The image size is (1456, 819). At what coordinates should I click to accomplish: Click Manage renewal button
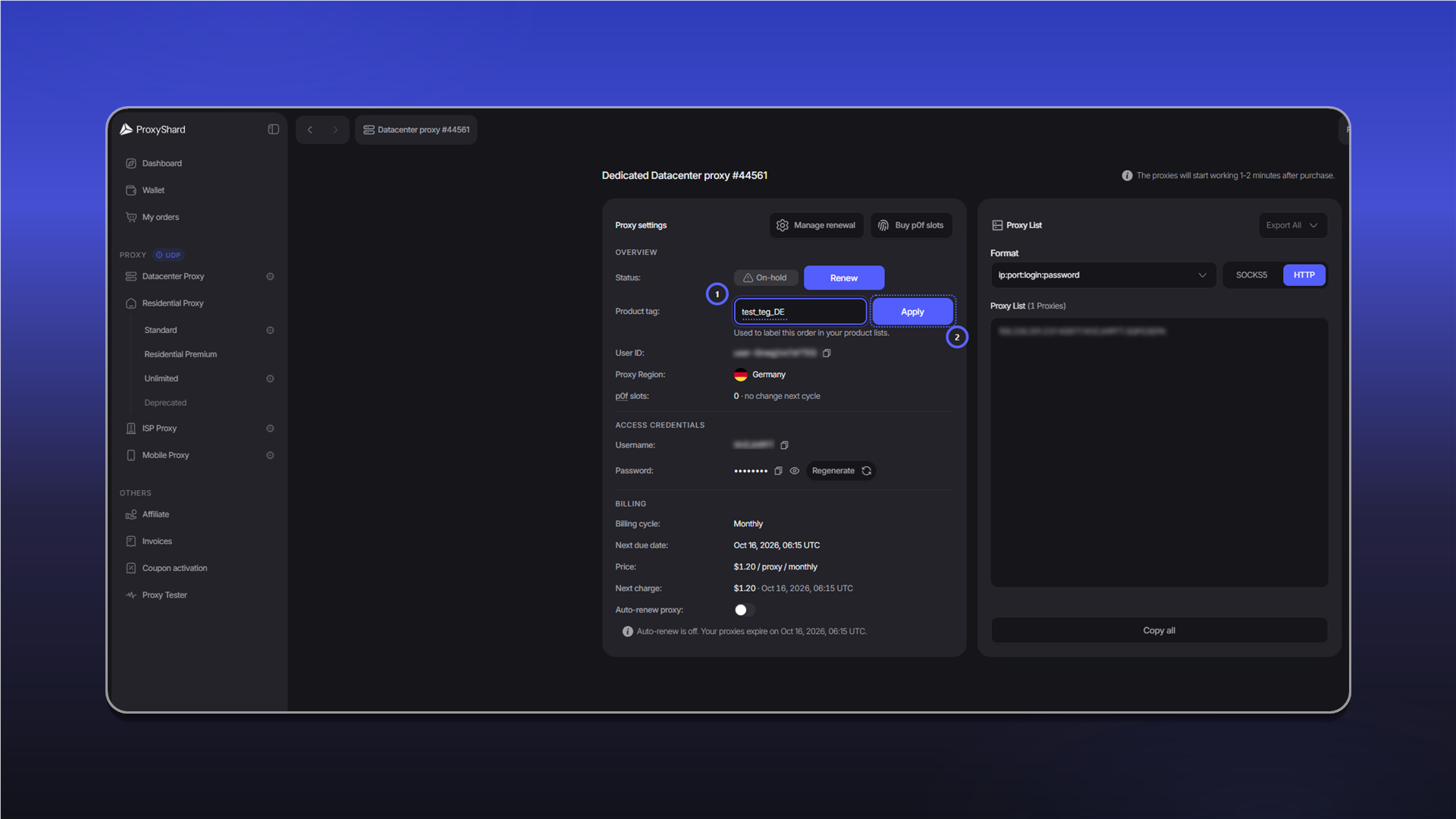point(817,225)
